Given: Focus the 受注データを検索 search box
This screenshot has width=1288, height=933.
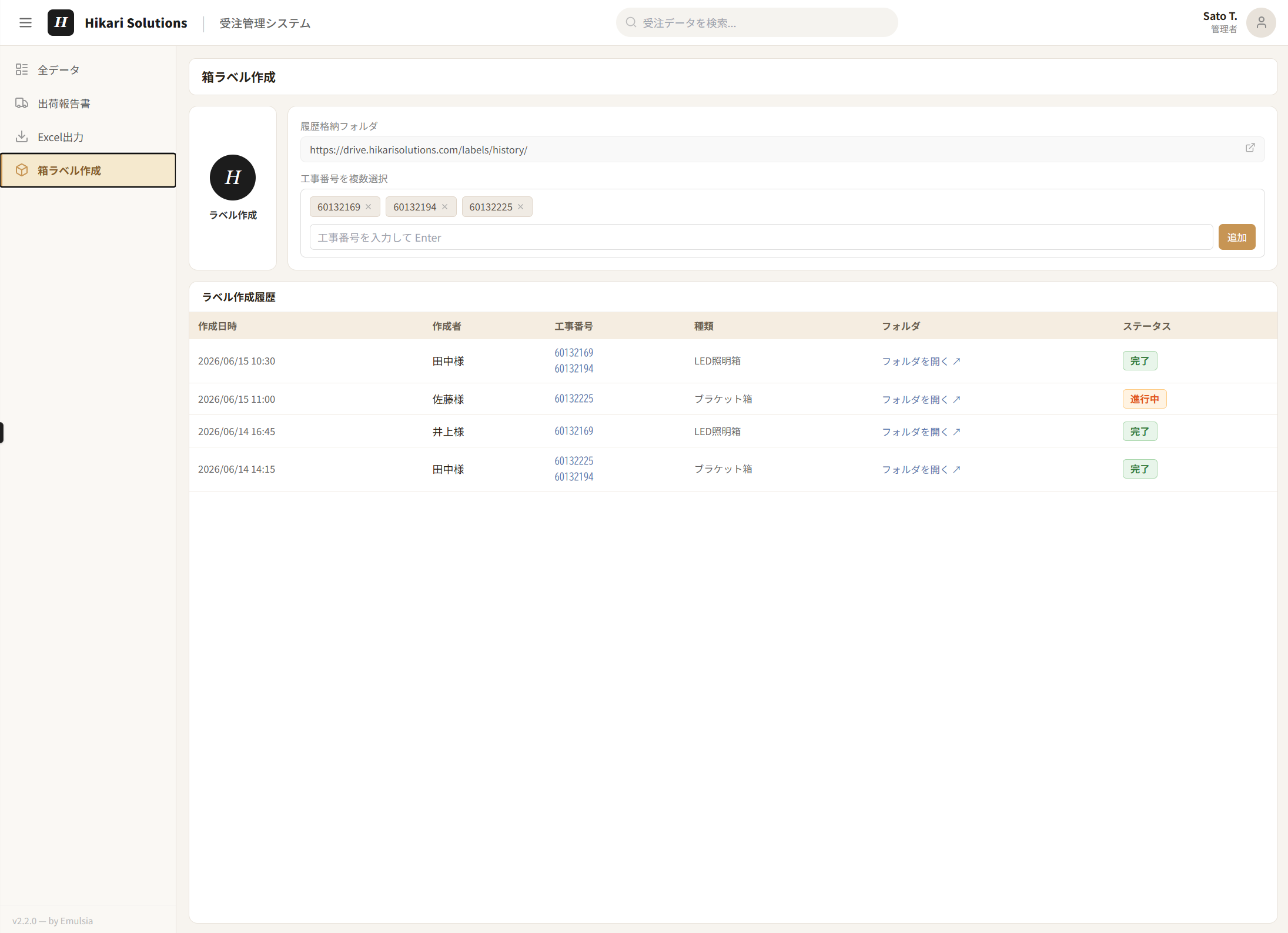Looking at the screenshot, I should (757, 23).
